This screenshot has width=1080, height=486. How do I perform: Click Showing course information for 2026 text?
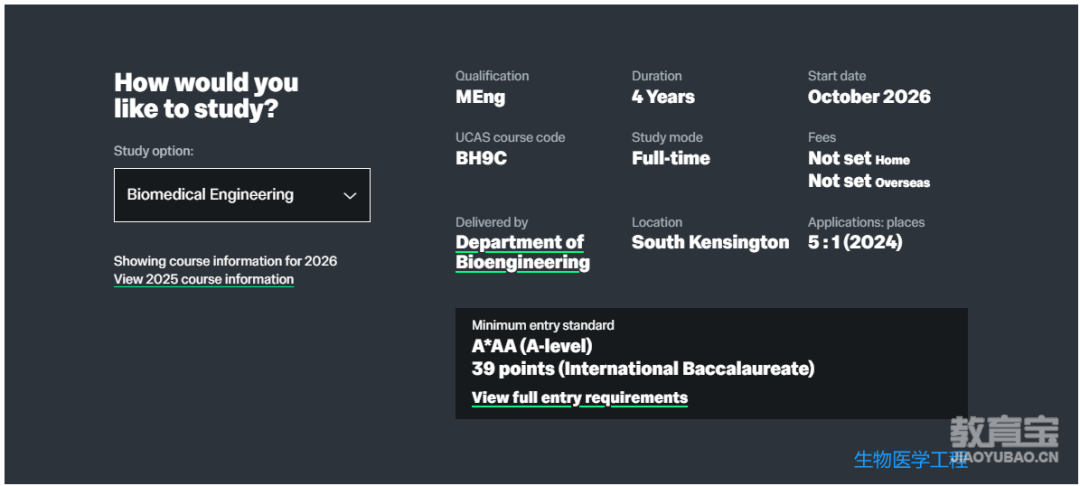click(225, 262)
